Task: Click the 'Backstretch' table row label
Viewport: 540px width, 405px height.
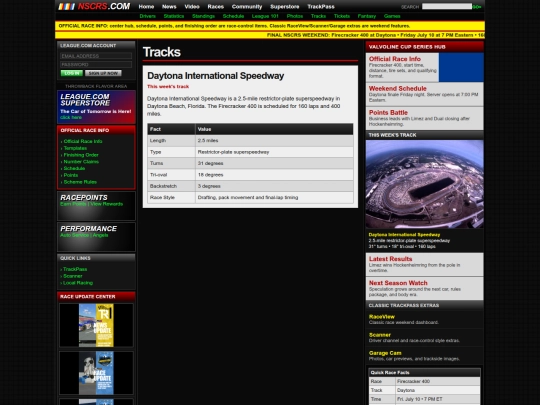Action: tap(172, 186)
